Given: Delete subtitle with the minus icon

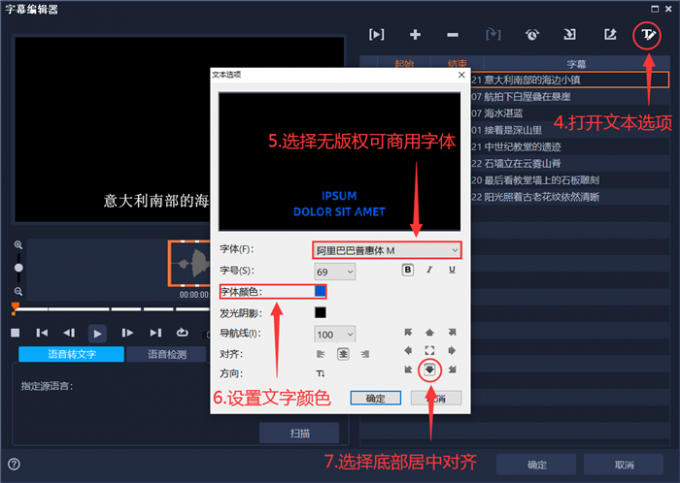Looking at the screenshot, I should 452,35.
